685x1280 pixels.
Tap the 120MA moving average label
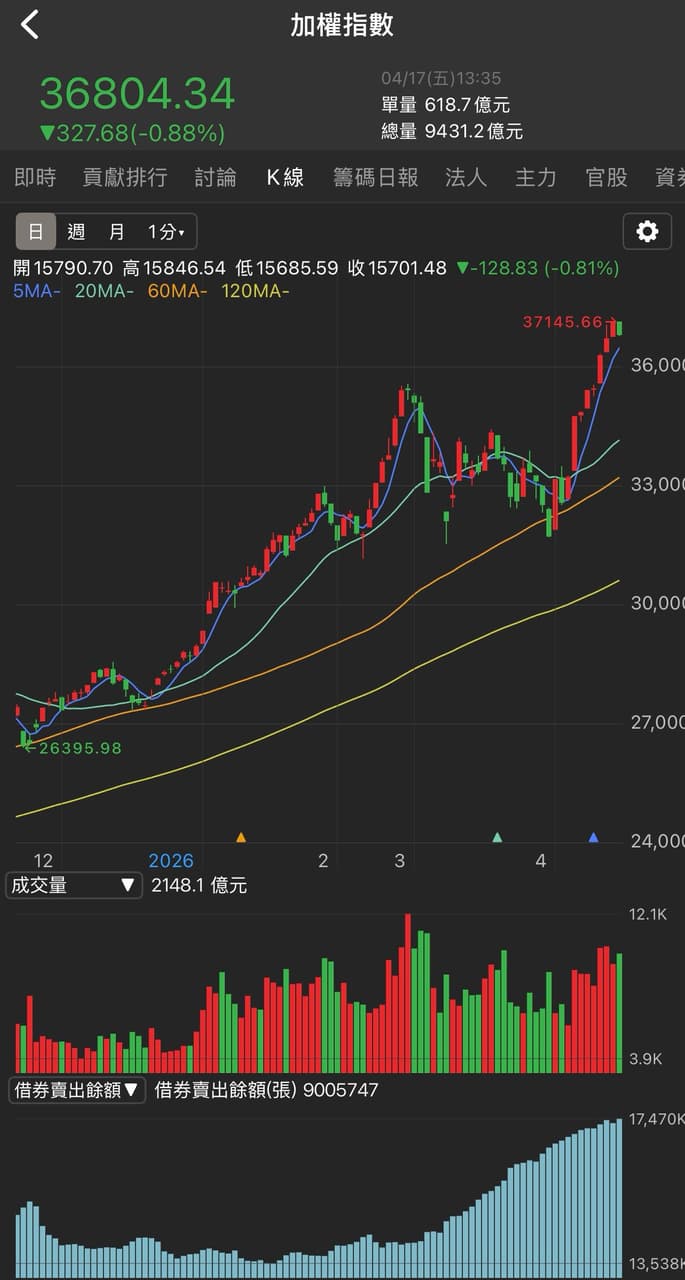254,291
